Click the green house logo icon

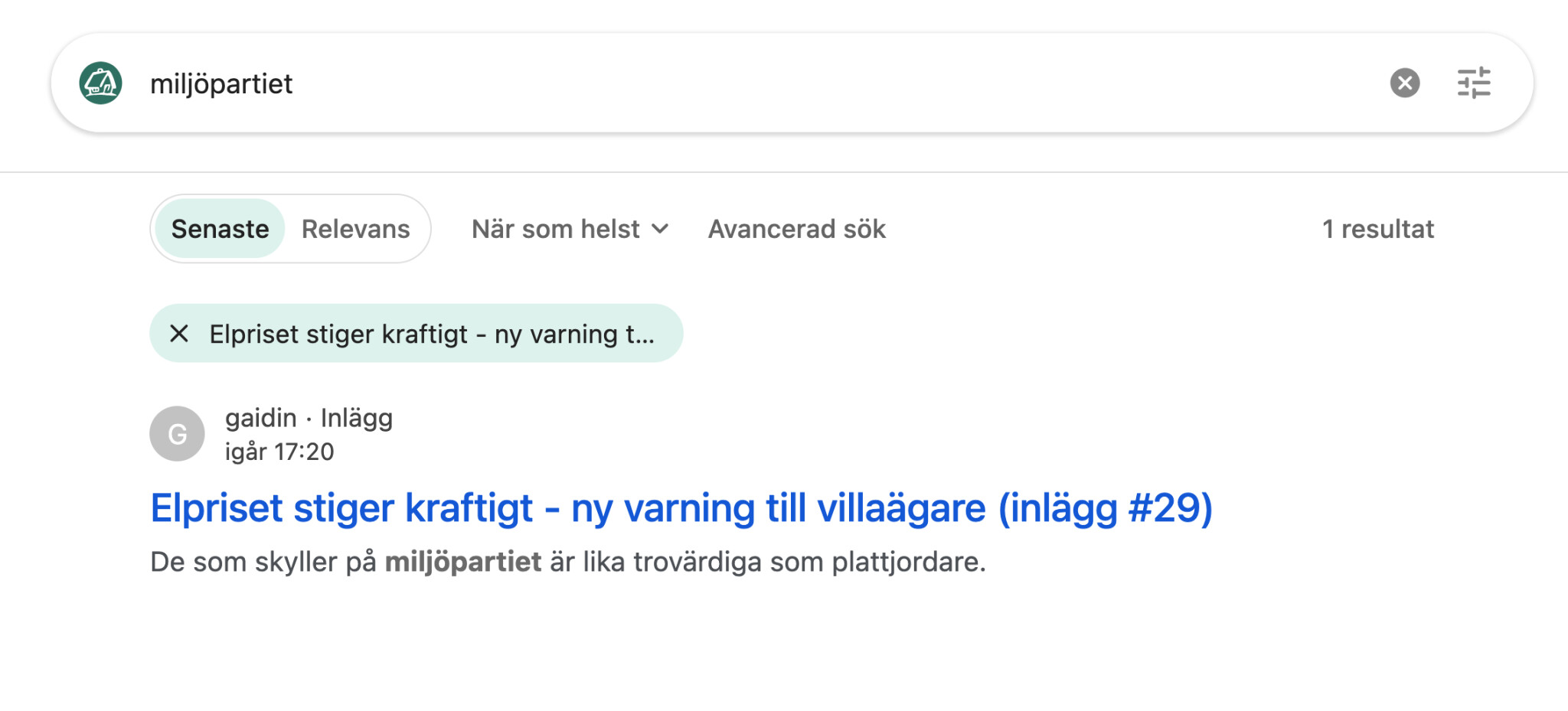click(100, 83)
